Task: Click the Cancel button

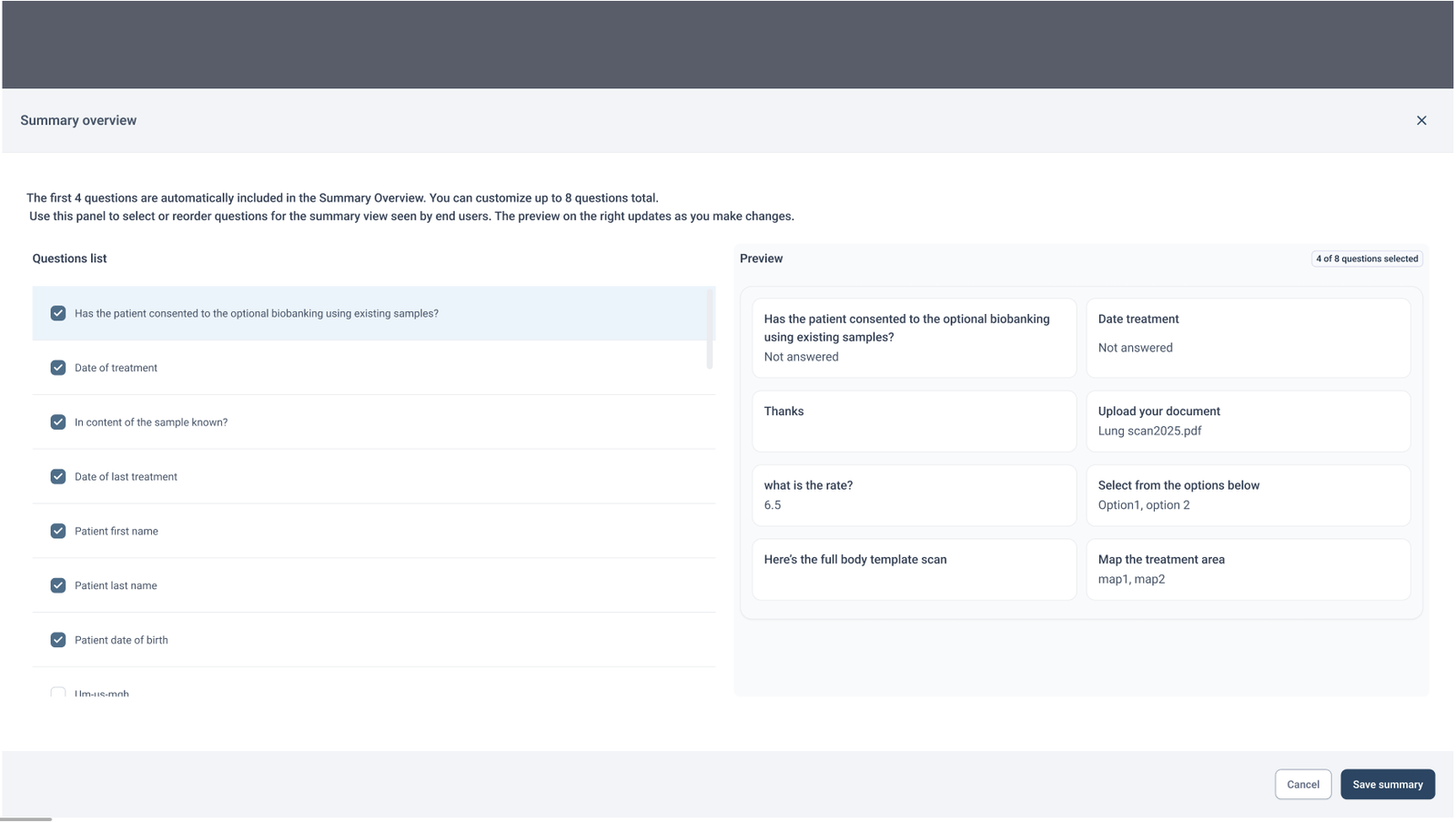Action: tap(1303, 785)
